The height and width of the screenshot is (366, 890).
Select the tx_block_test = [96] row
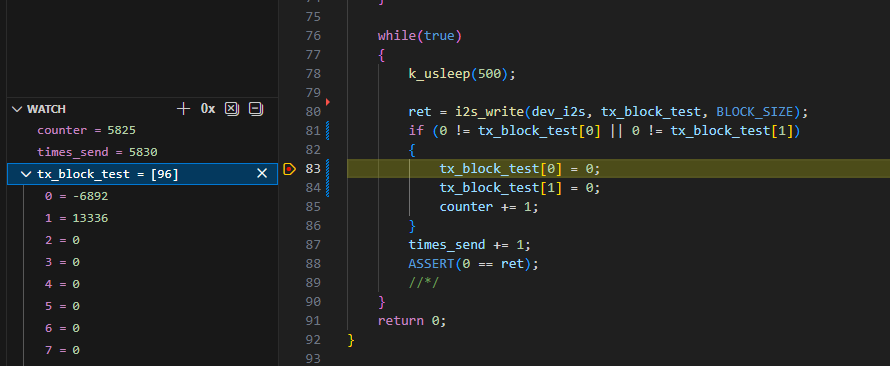tap(142, 174)
